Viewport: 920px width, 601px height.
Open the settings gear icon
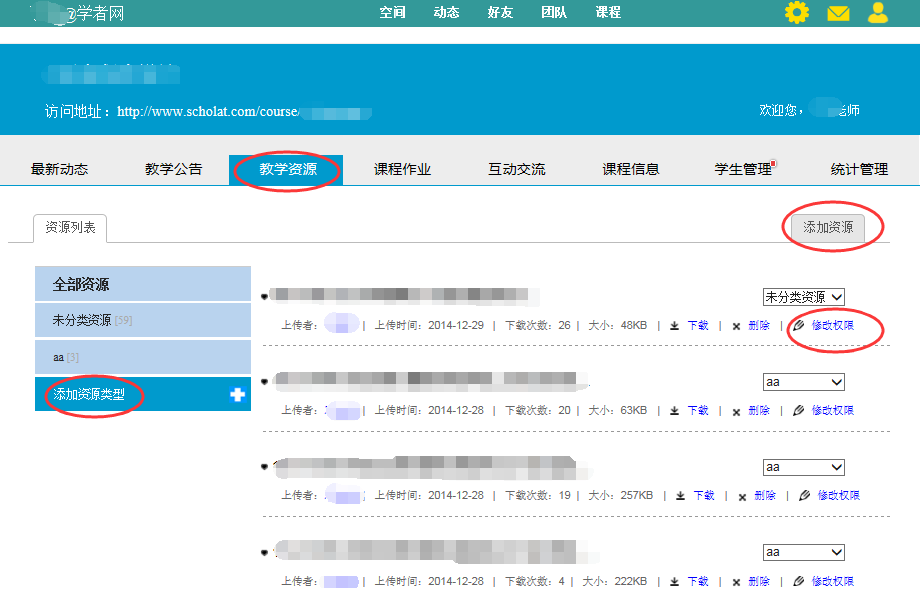[x=797, y=13]
